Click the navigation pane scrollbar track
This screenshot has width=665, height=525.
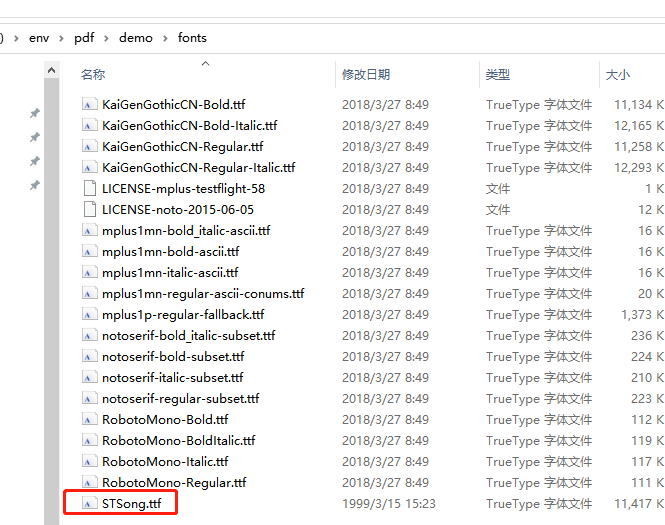click(52, 301)
